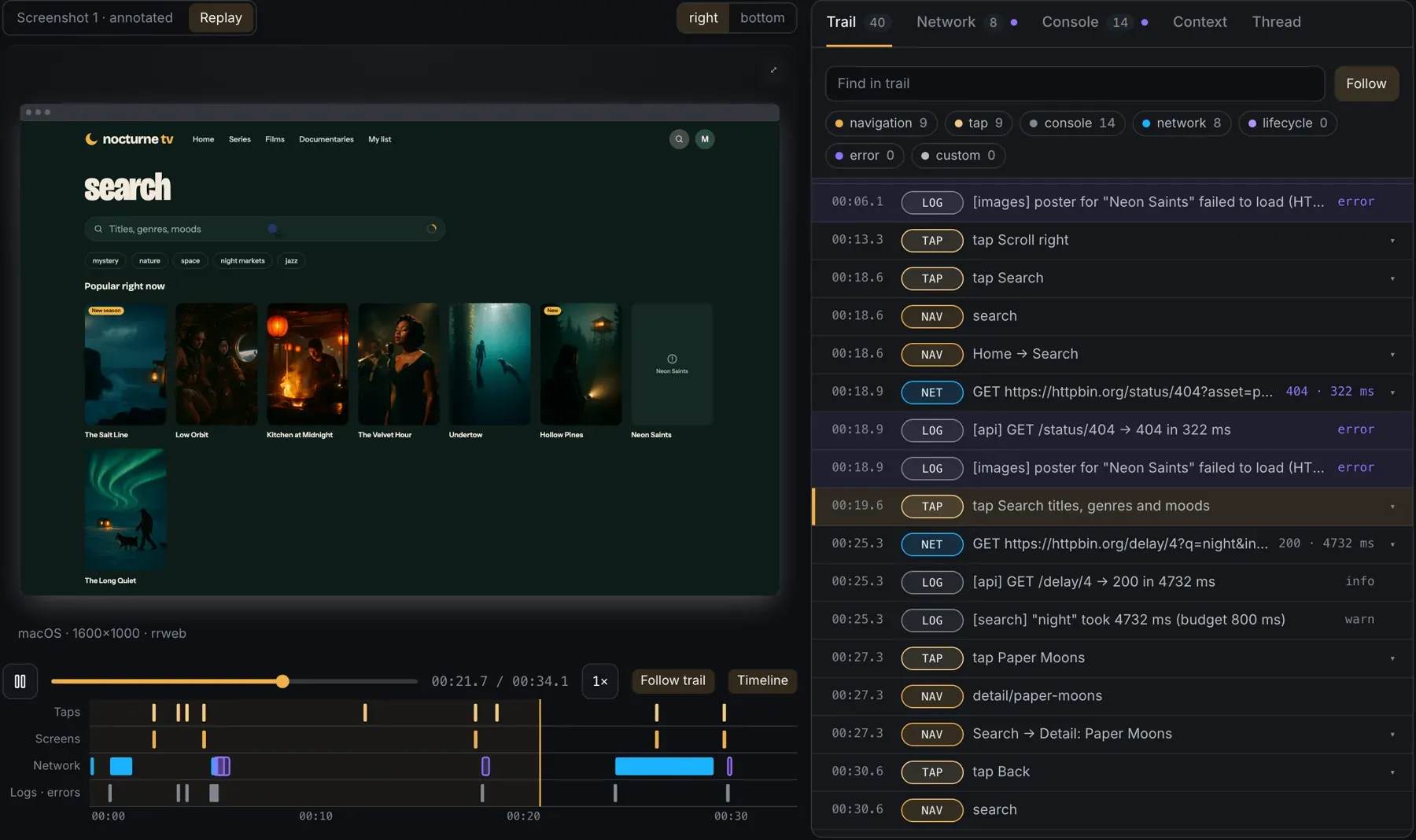Click the info icon on Neon Saints placeholder
1416x840 pixels.
tap(672, 359)
